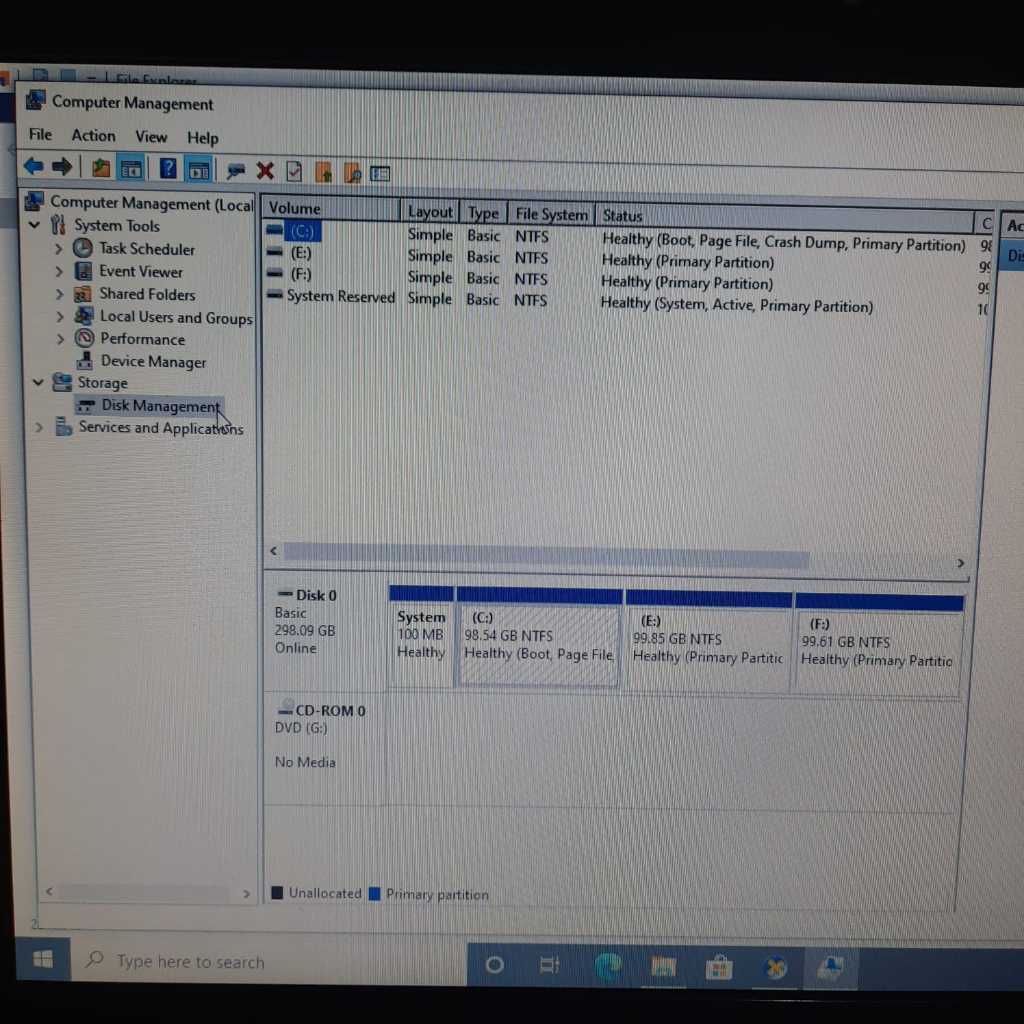Viewport: 1024px width, 1024px height.
Task: Open the Help menu
Action: pyautogui.click(x=202, y=138)
